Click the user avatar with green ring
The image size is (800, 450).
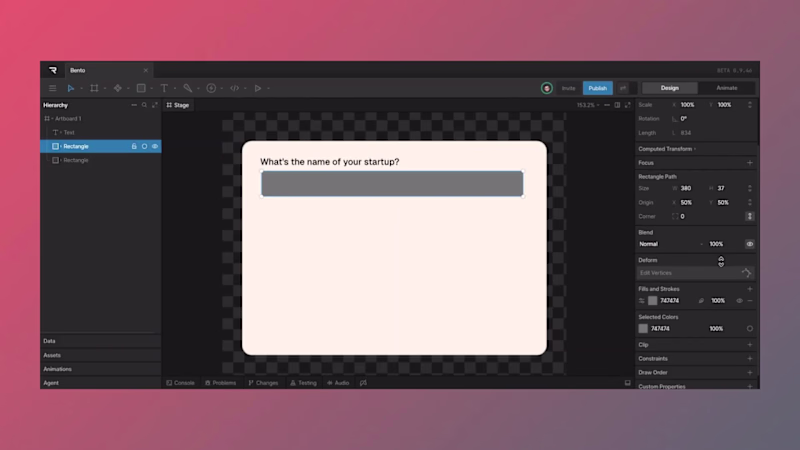[546, 88]
